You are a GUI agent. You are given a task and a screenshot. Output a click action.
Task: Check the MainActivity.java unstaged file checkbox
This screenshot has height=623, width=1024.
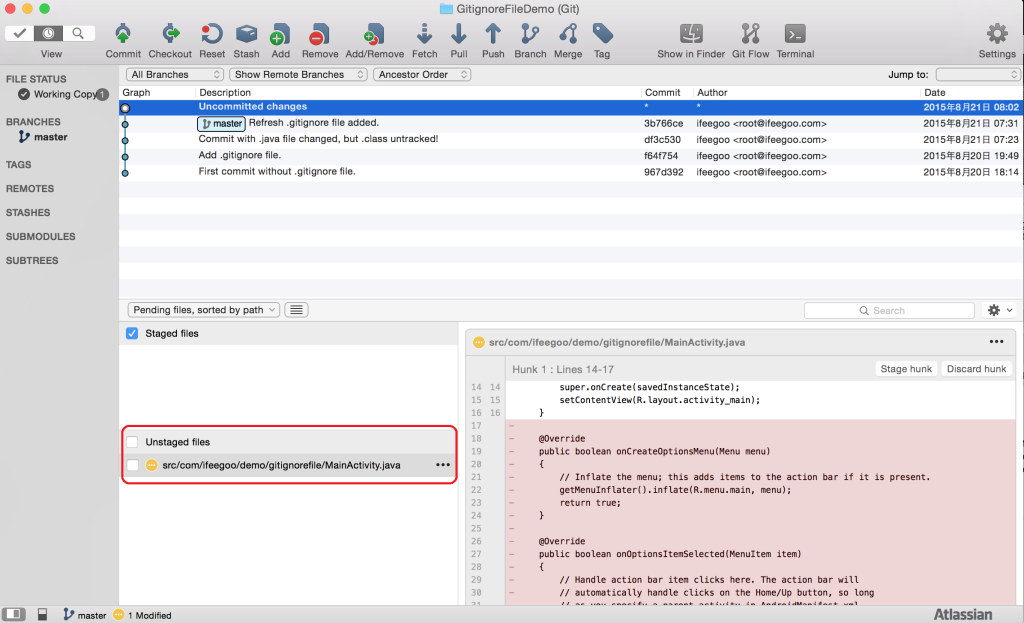[133, 465]
